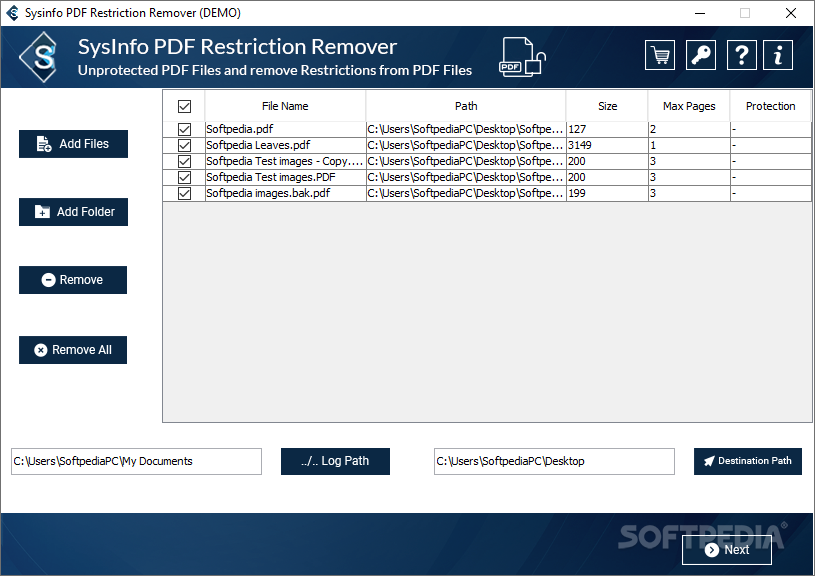Click the PDF unlock icon in header
This screenshot has width=815, height=576.
(x=522, y=57)
